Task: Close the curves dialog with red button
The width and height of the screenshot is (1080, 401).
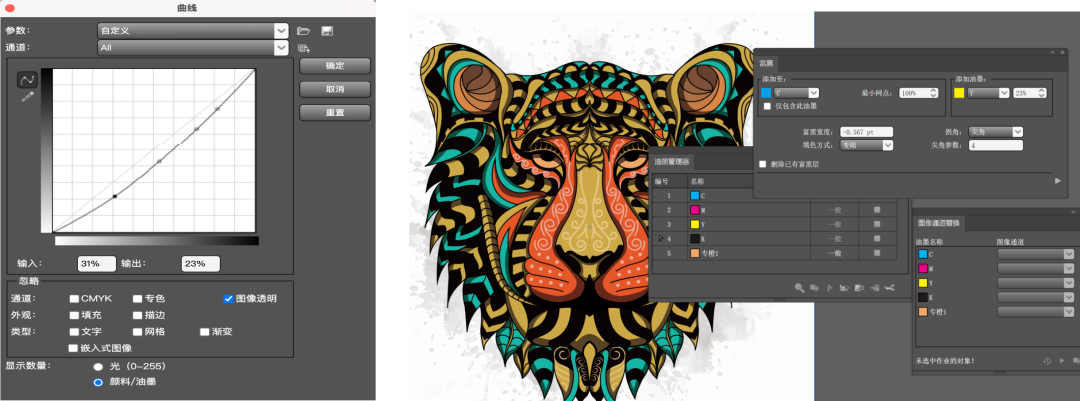Action: [x=10, y=8]
